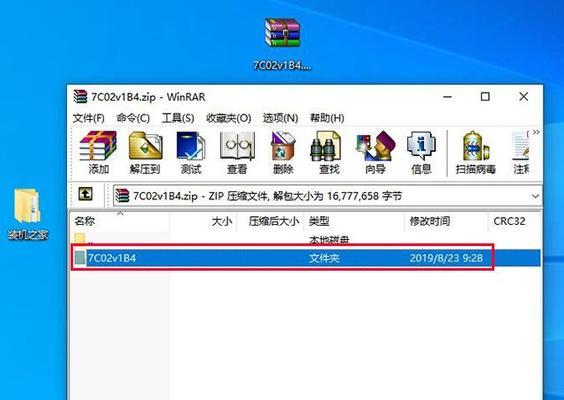Launch the 向导 (Wizard) icon
This screenshot has height=400, width=564.
(x=375, y=153)
